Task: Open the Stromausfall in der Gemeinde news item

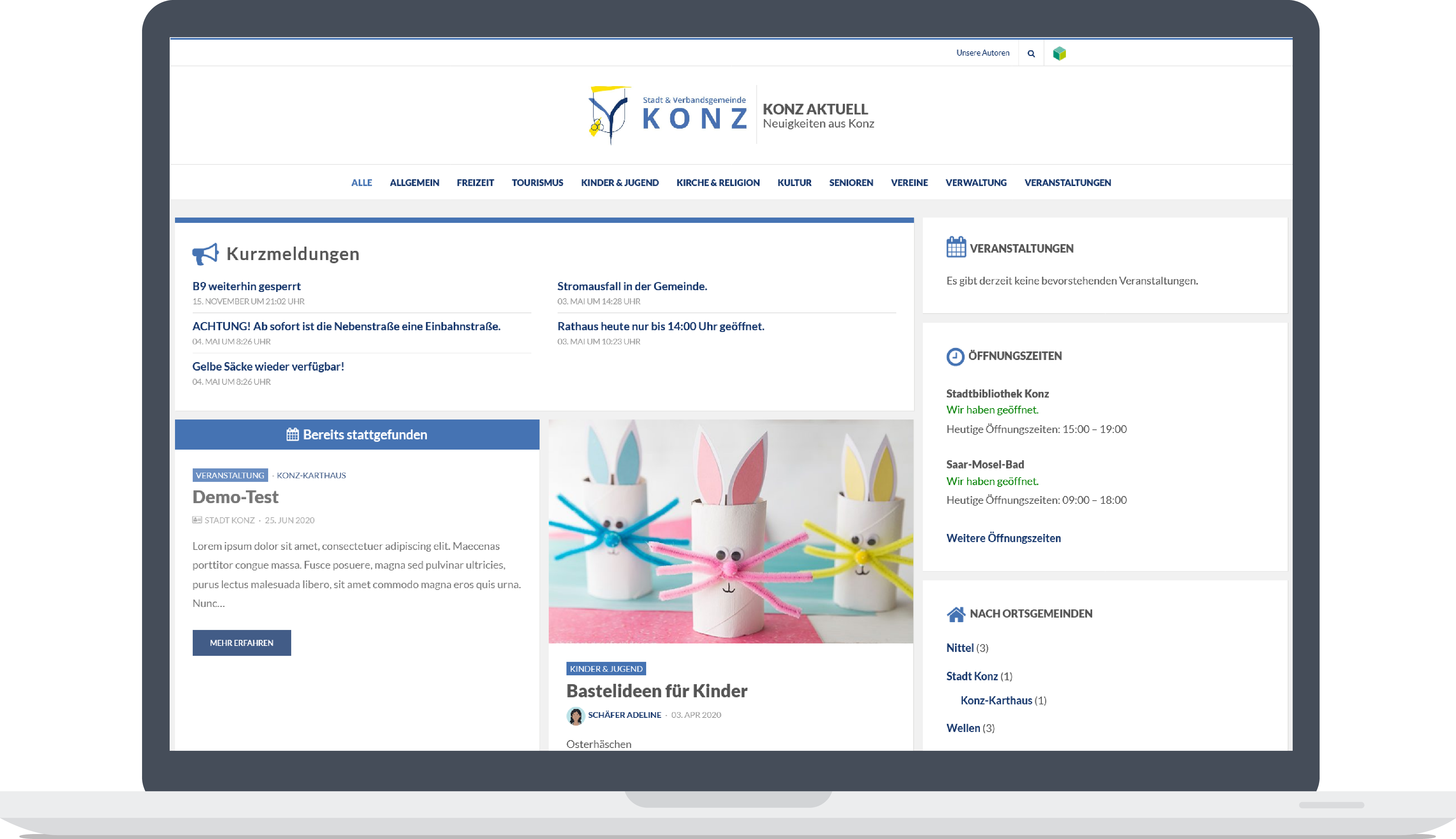Action: click(632, 286)
